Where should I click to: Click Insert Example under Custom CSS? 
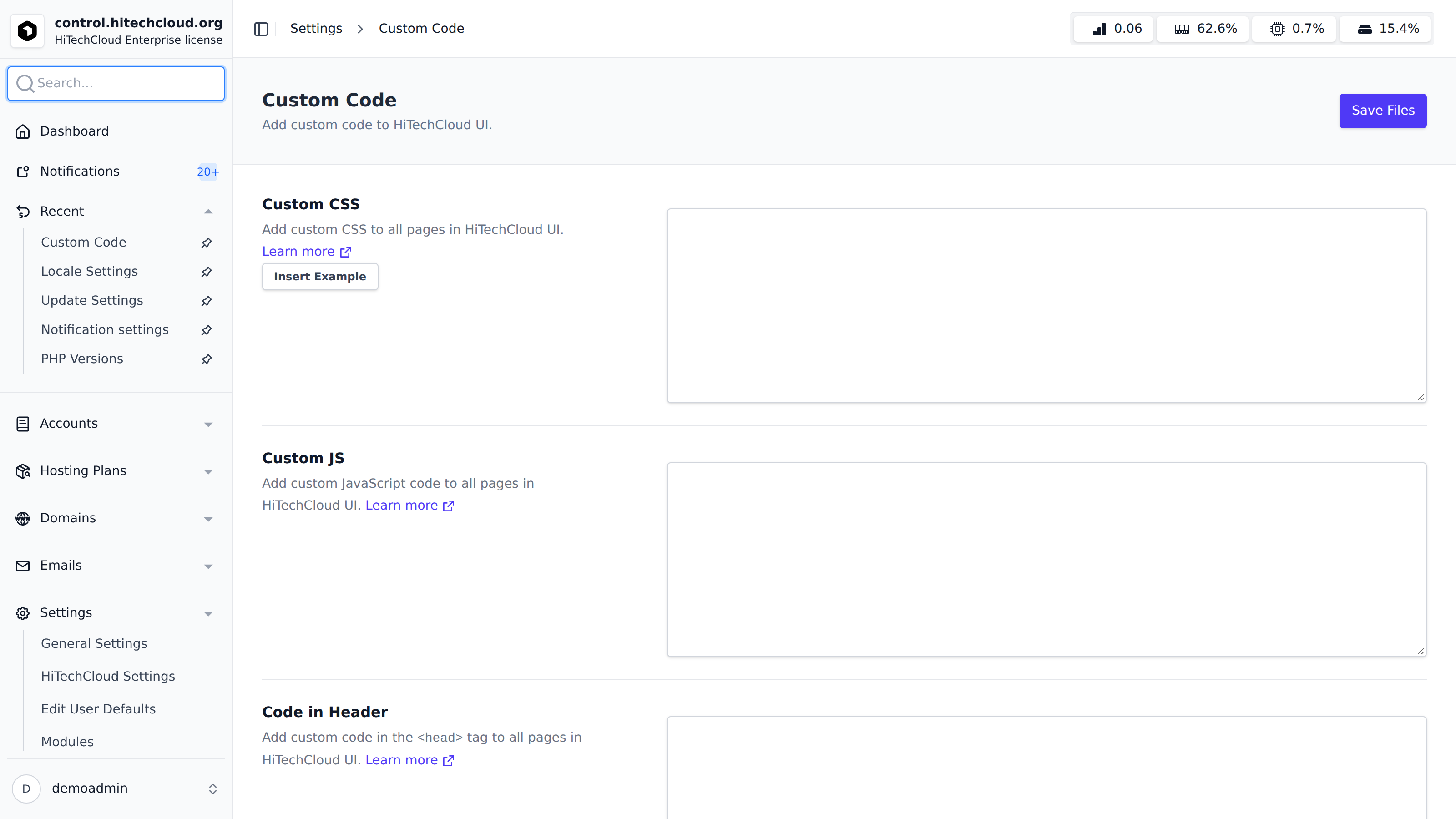pyautogui.click(x=320, y=276)
